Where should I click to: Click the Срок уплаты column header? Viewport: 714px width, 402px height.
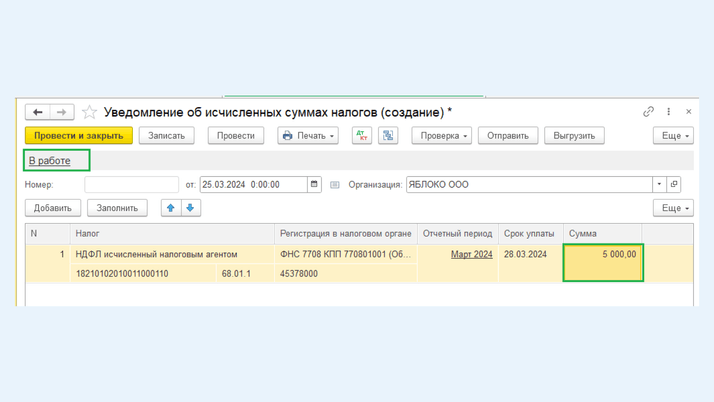click(531, 234)
